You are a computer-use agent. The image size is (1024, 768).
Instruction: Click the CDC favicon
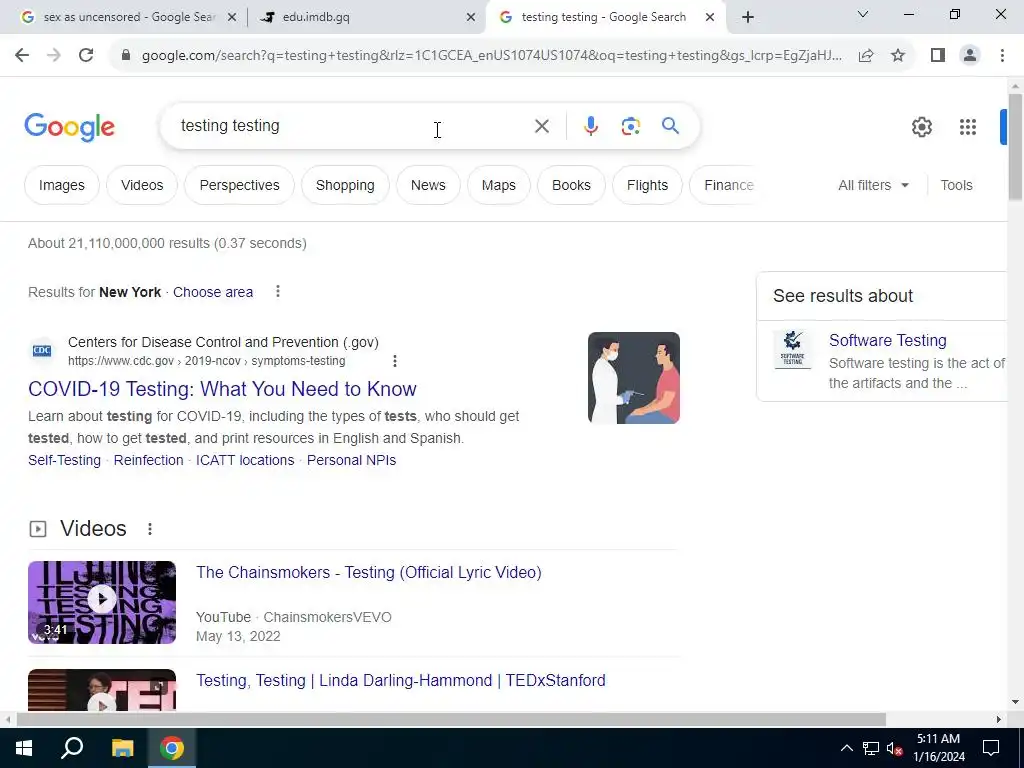point(42,351)
